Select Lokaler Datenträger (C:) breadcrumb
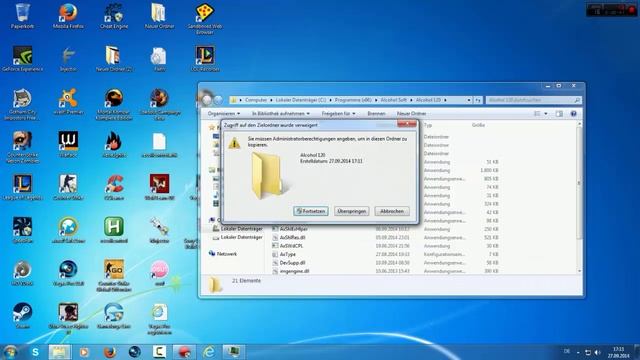The height and width of the screenshot is (360, 640). tap(301, 100)
